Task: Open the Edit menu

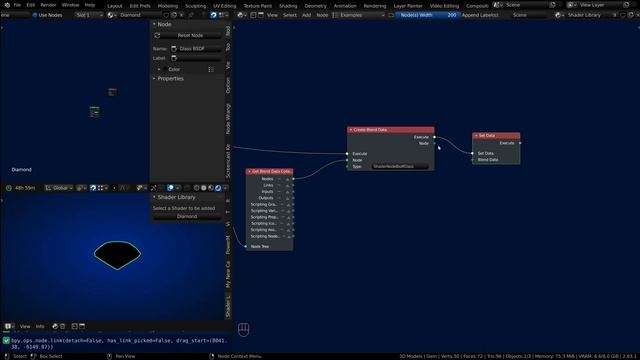Action: (x=31, y=5)
